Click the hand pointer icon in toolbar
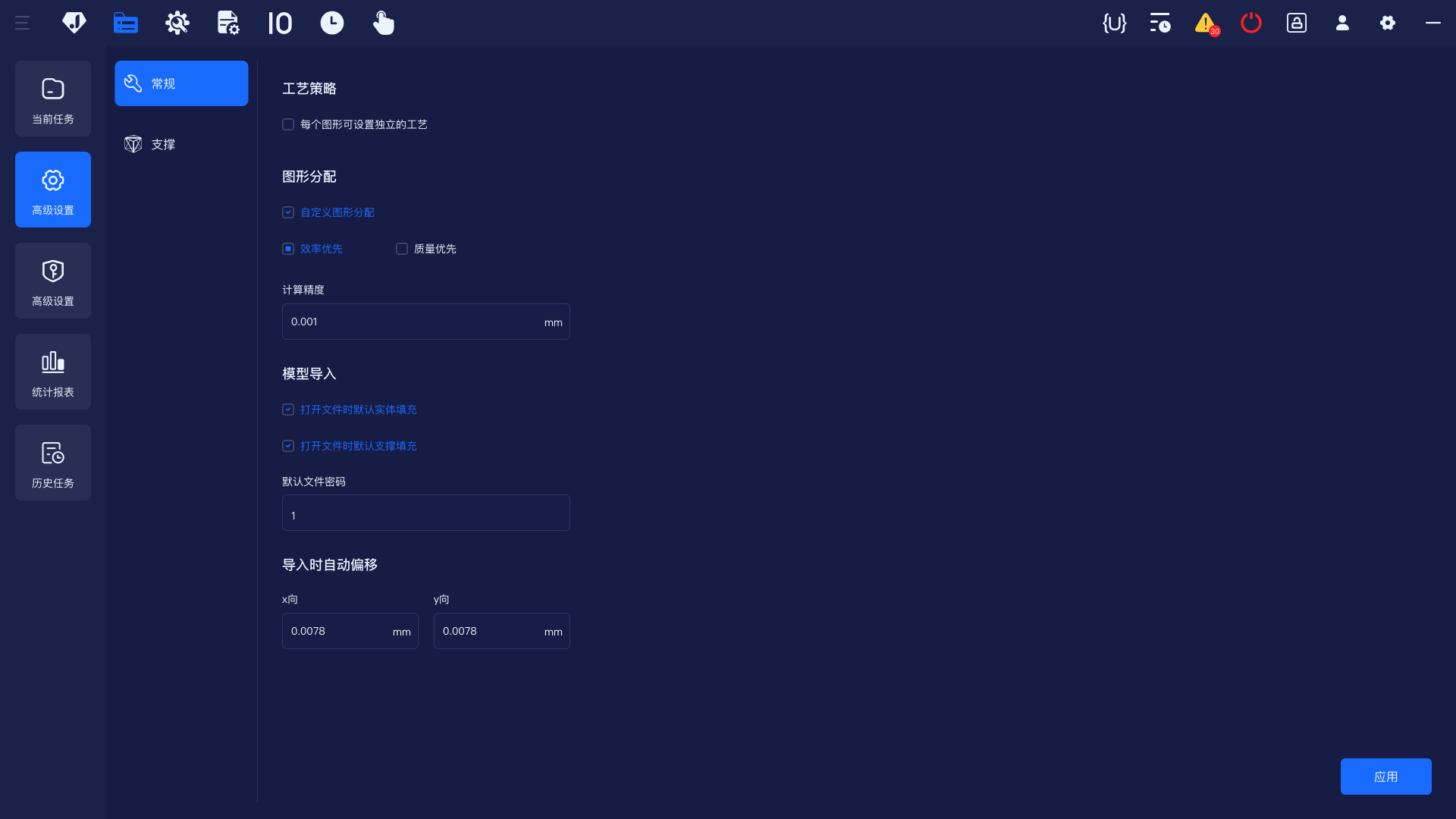Image resolution: width=1456 pixels, height=819 pixels. point(383,23)
